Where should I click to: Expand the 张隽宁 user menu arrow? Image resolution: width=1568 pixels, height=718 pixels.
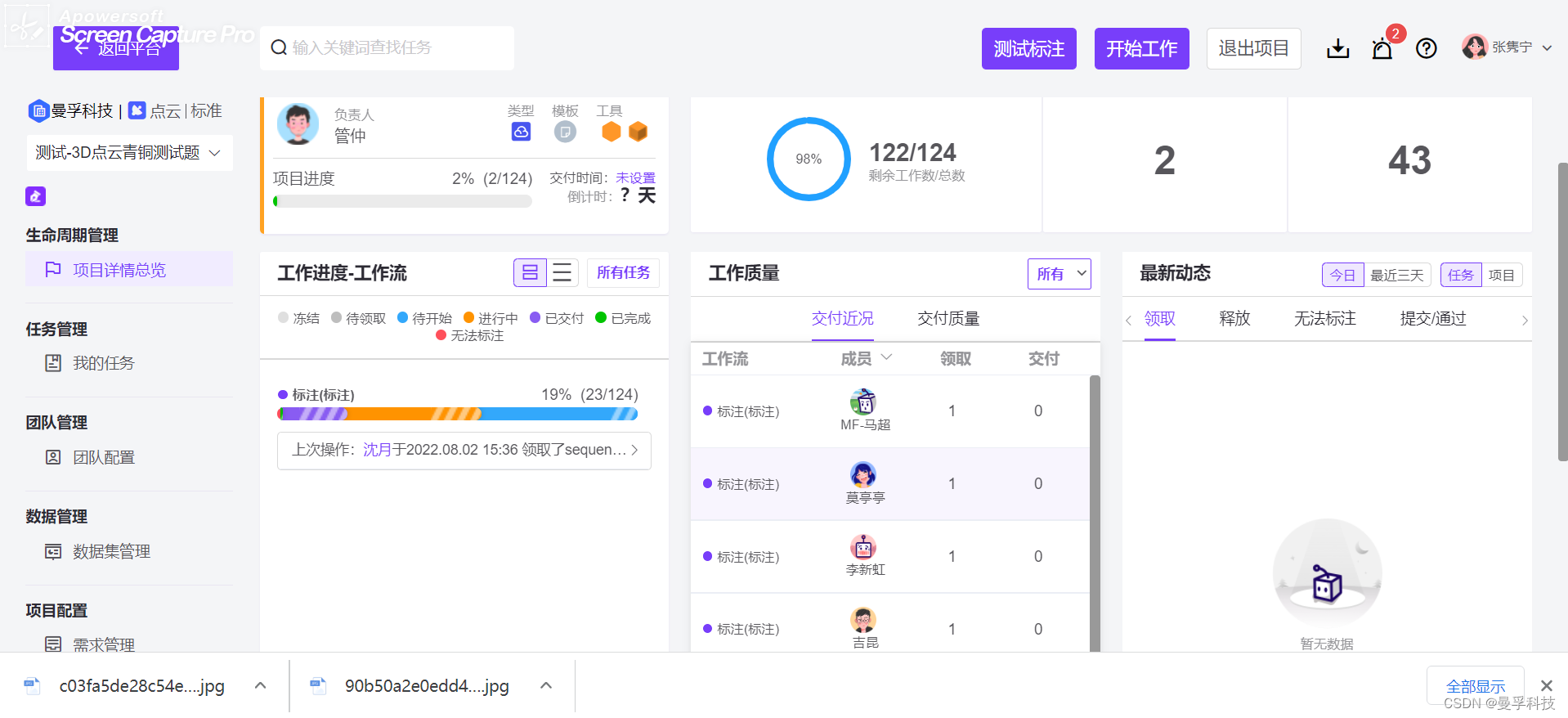point(1547,48)
